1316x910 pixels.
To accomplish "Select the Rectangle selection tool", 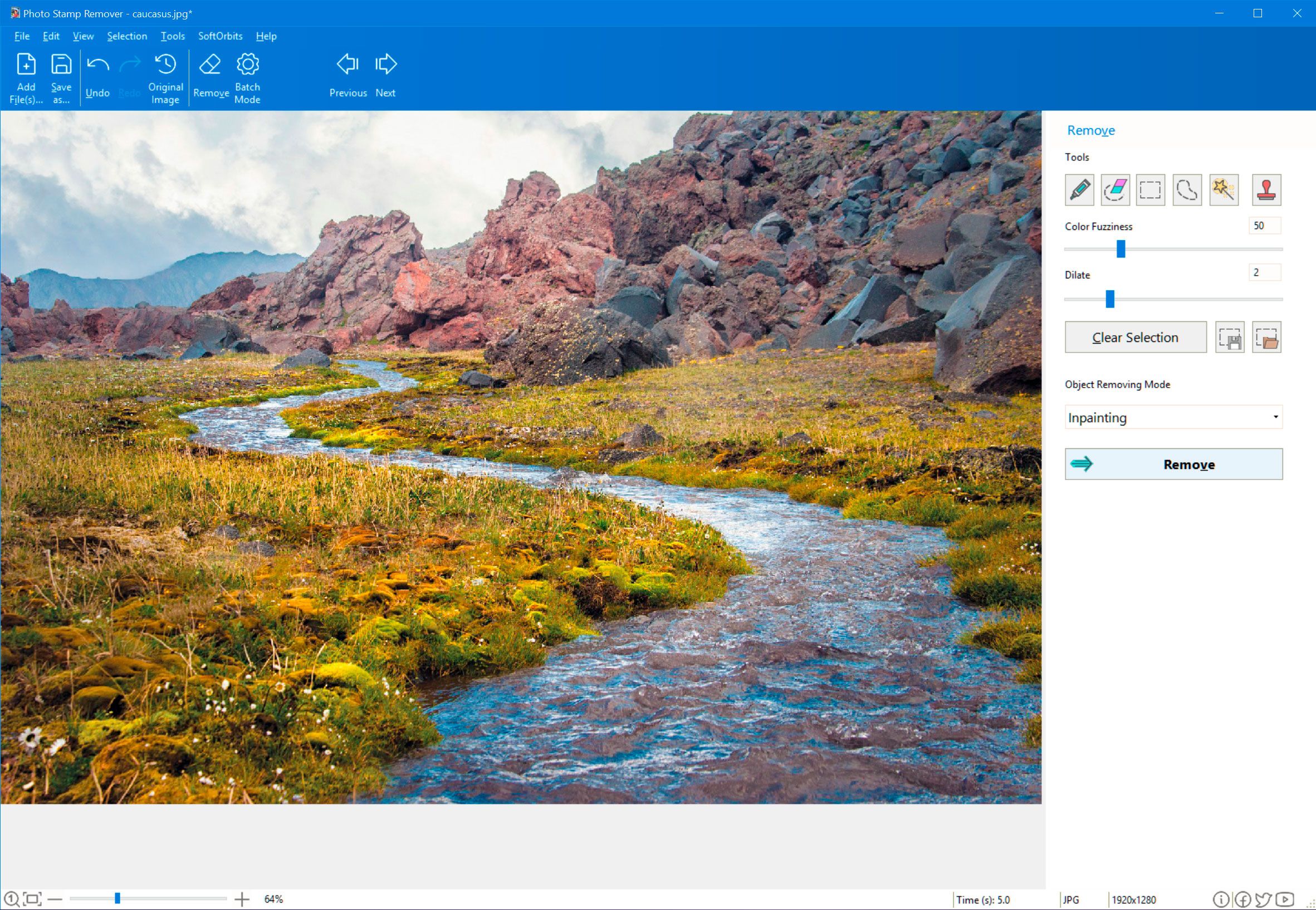I will point(1150,188).
